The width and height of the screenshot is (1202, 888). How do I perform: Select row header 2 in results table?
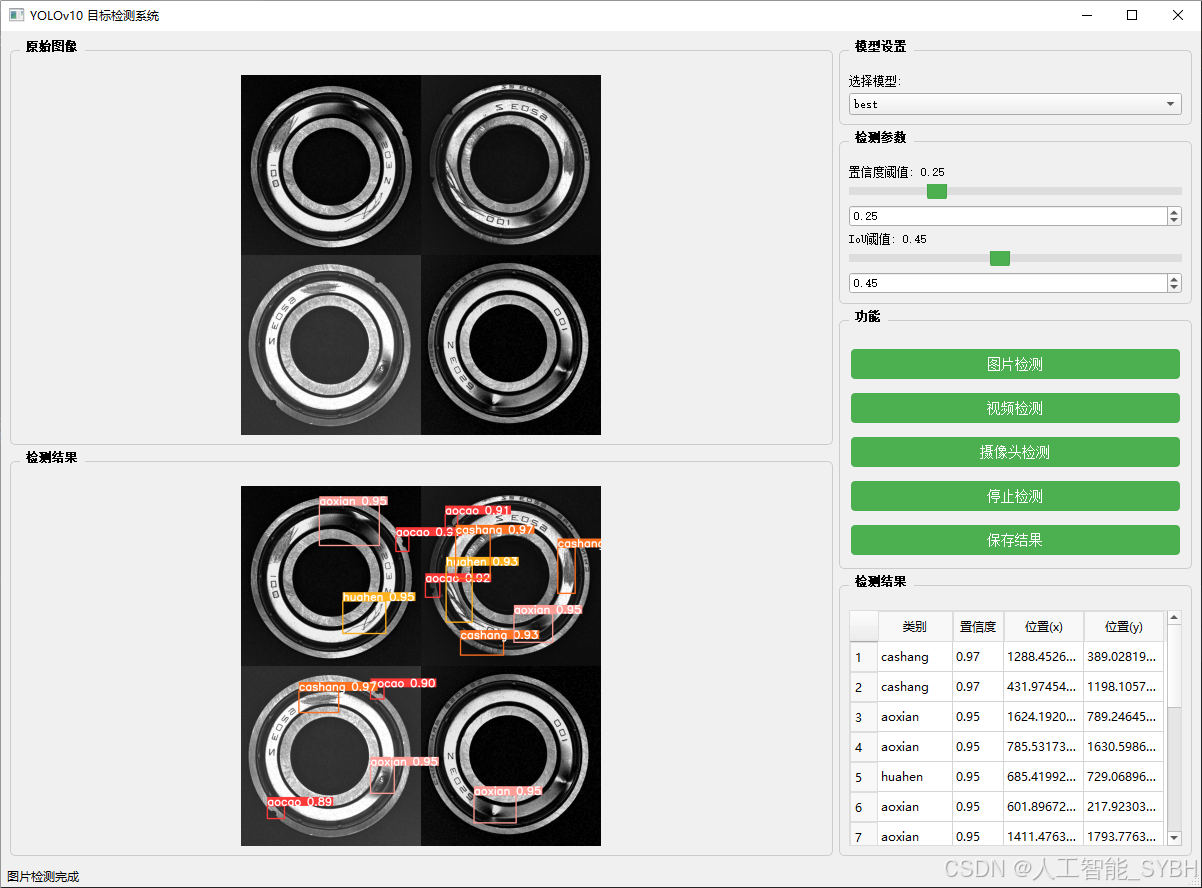tap(863, 687)
